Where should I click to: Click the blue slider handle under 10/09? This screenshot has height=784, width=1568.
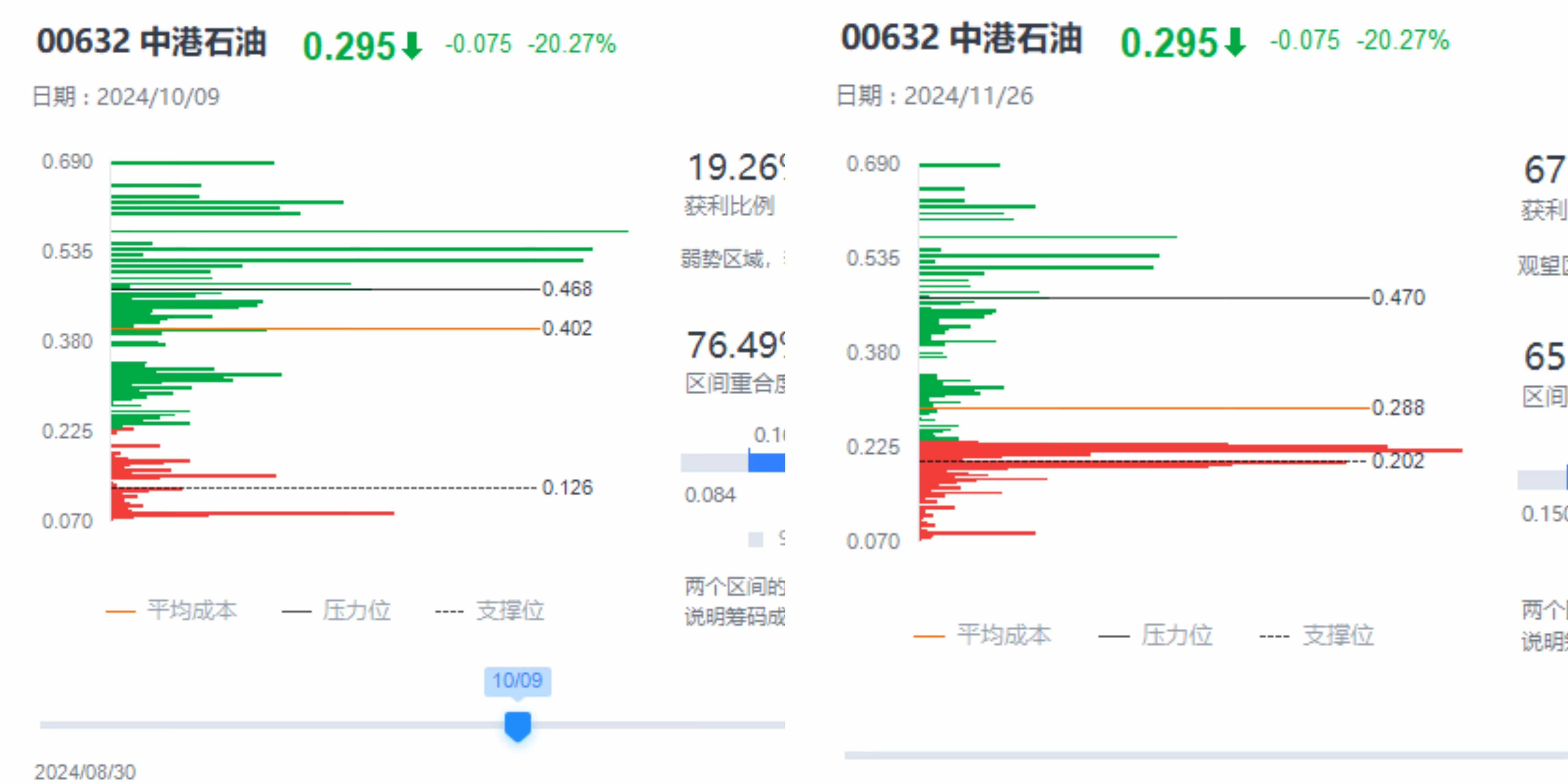518,726
